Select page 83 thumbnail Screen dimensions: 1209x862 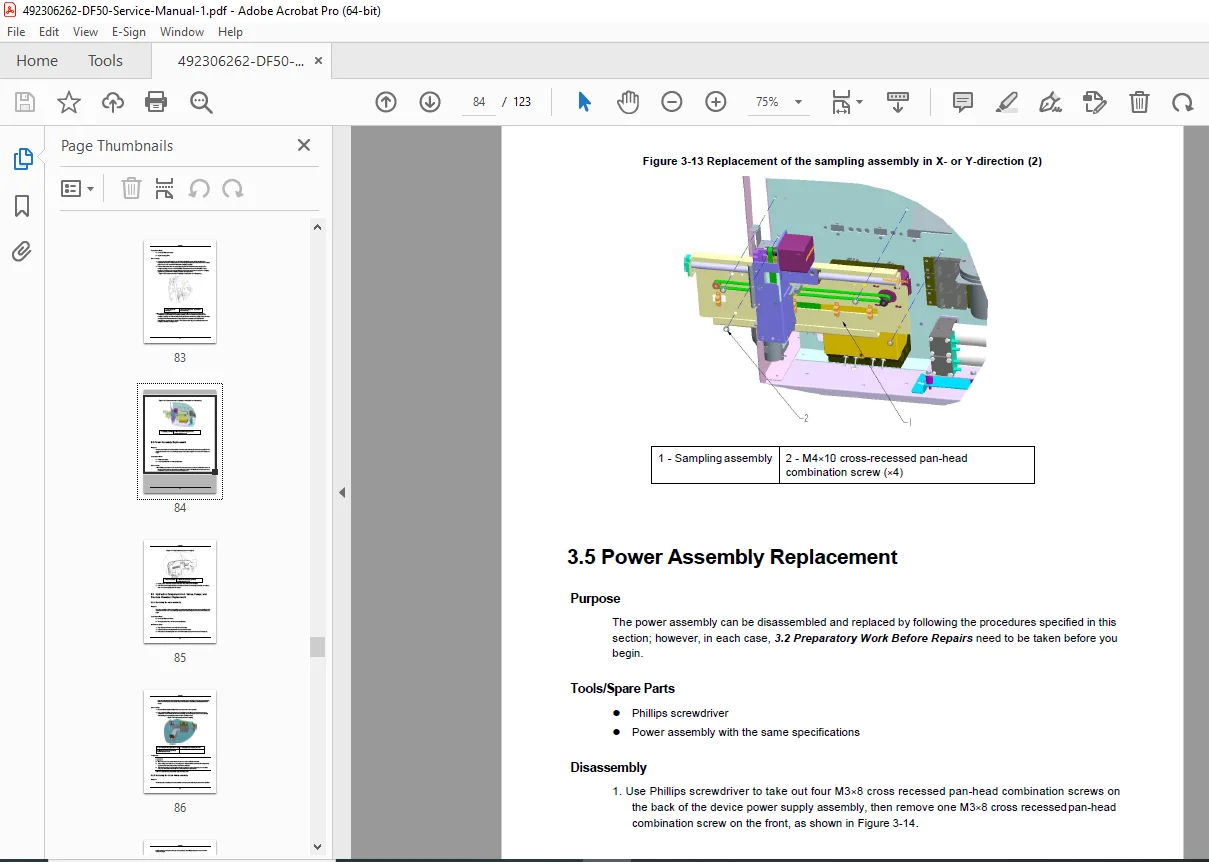(x=180, y=293)
